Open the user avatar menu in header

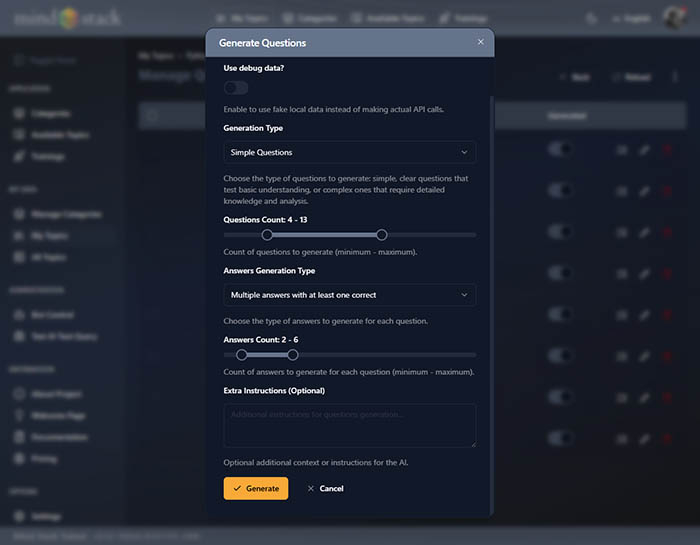[x=674, y=18]
